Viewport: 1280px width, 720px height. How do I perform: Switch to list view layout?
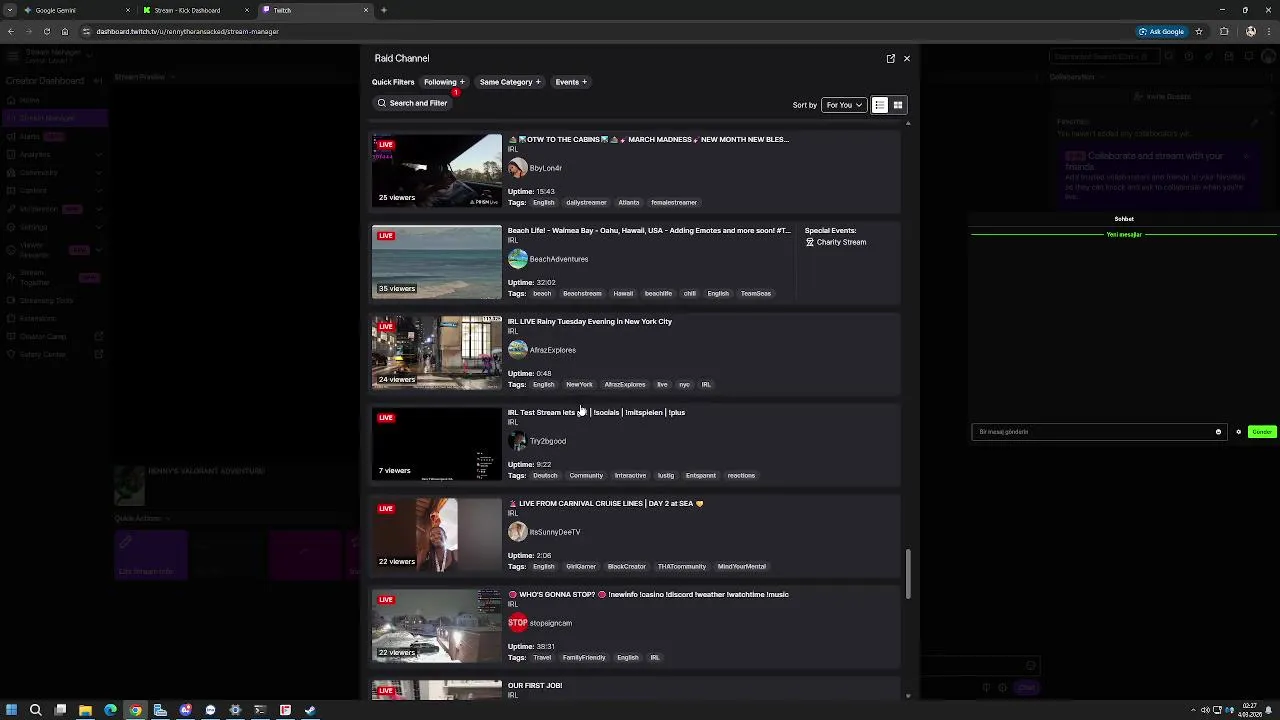pyautogui.click(x=880, y=105)
